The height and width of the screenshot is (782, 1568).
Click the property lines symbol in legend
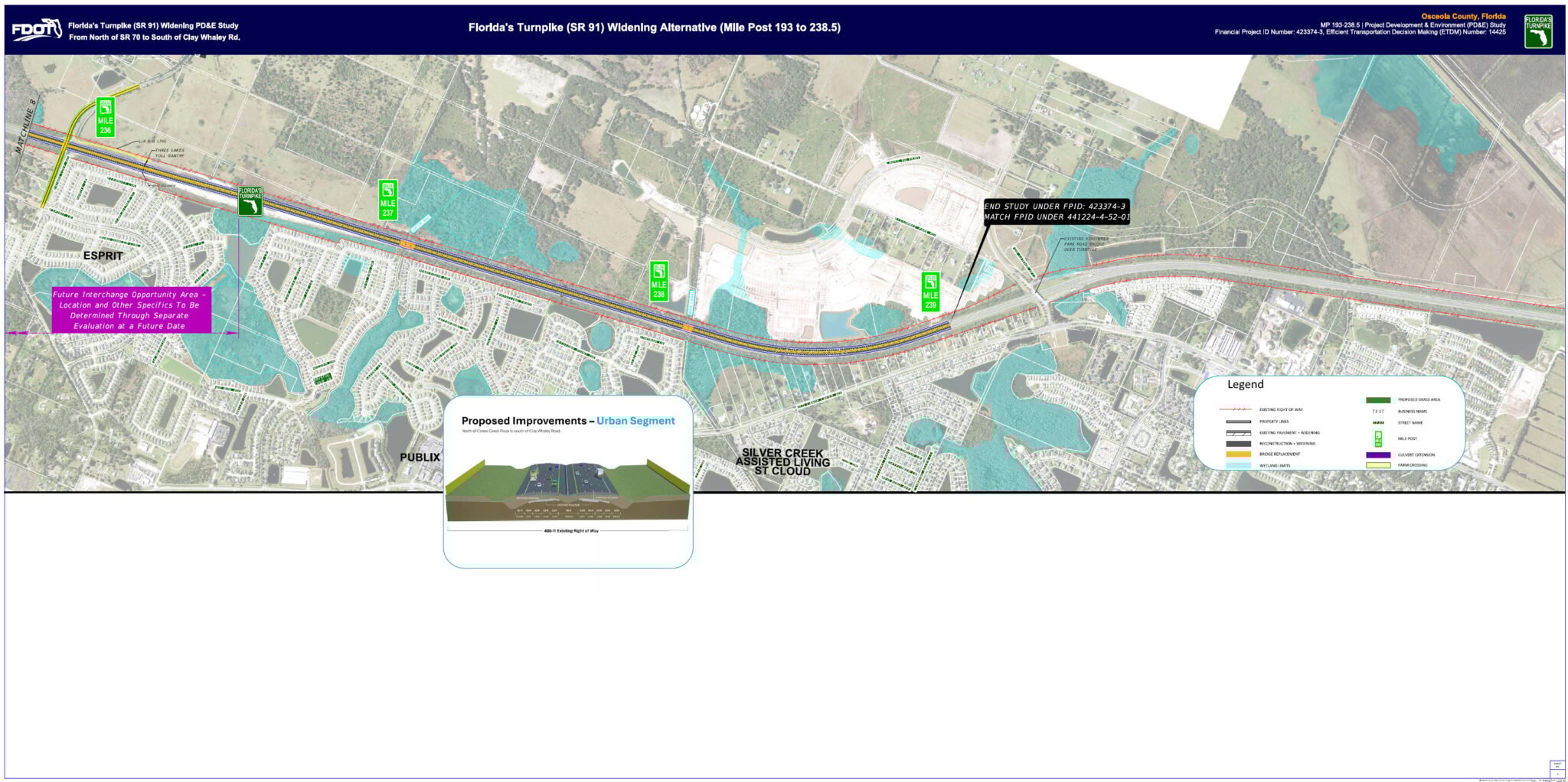(1238, 422)
